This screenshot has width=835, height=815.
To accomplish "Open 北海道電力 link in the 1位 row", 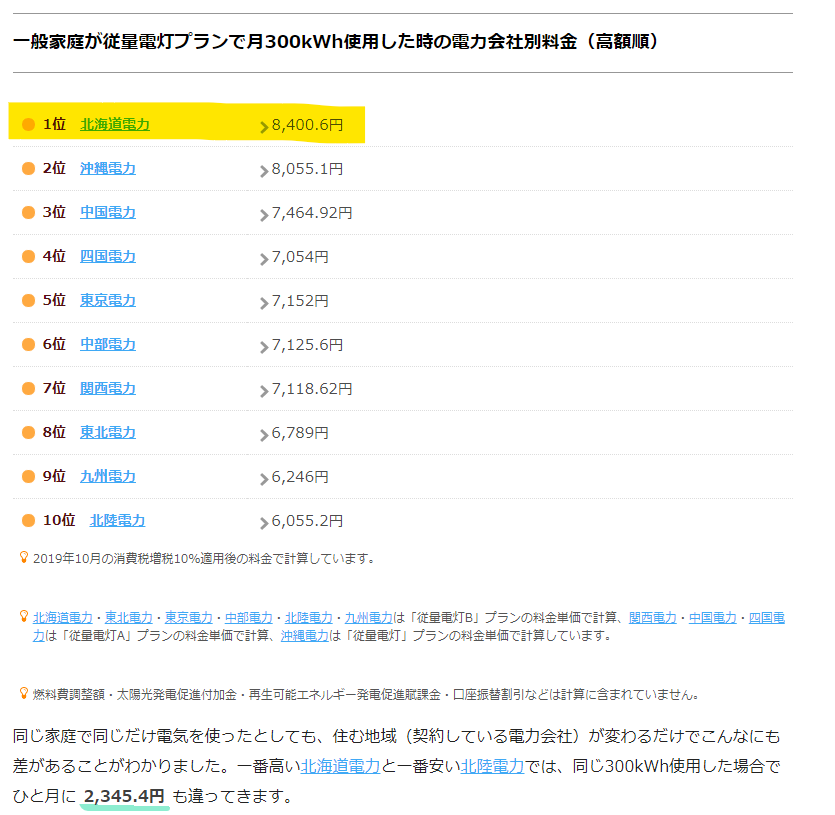I will point(115,124).
